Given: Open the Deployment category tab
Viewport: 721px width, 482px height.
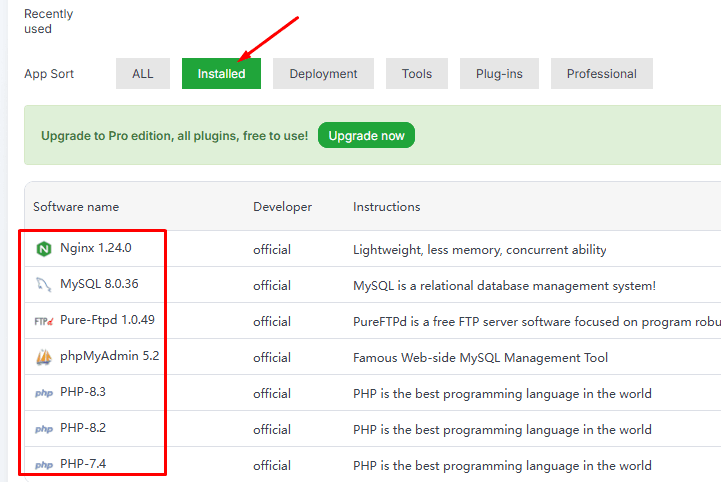Looking at the screenshot, I should [x=323, y=74].
